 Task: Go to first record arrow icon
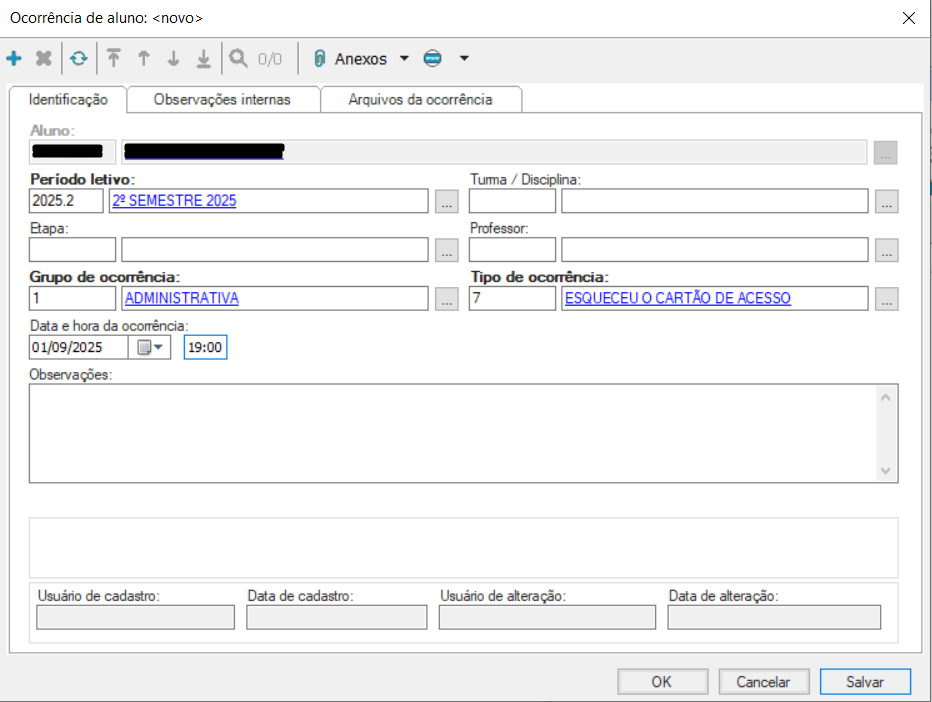click(114, 59)
